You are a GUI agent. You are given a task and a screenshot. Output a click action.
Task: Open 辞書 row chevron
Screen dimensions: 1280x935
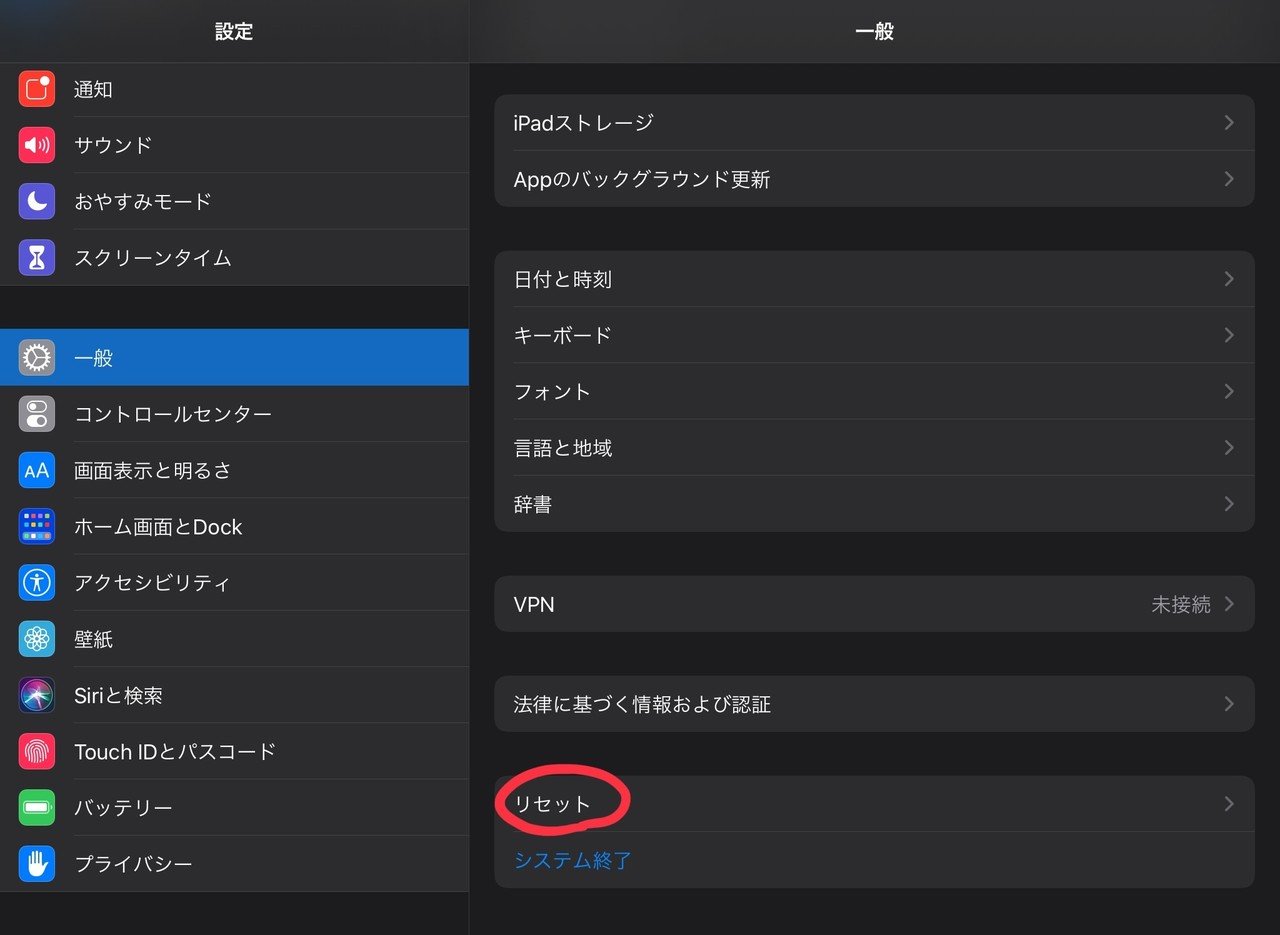tap(1229, 504)
